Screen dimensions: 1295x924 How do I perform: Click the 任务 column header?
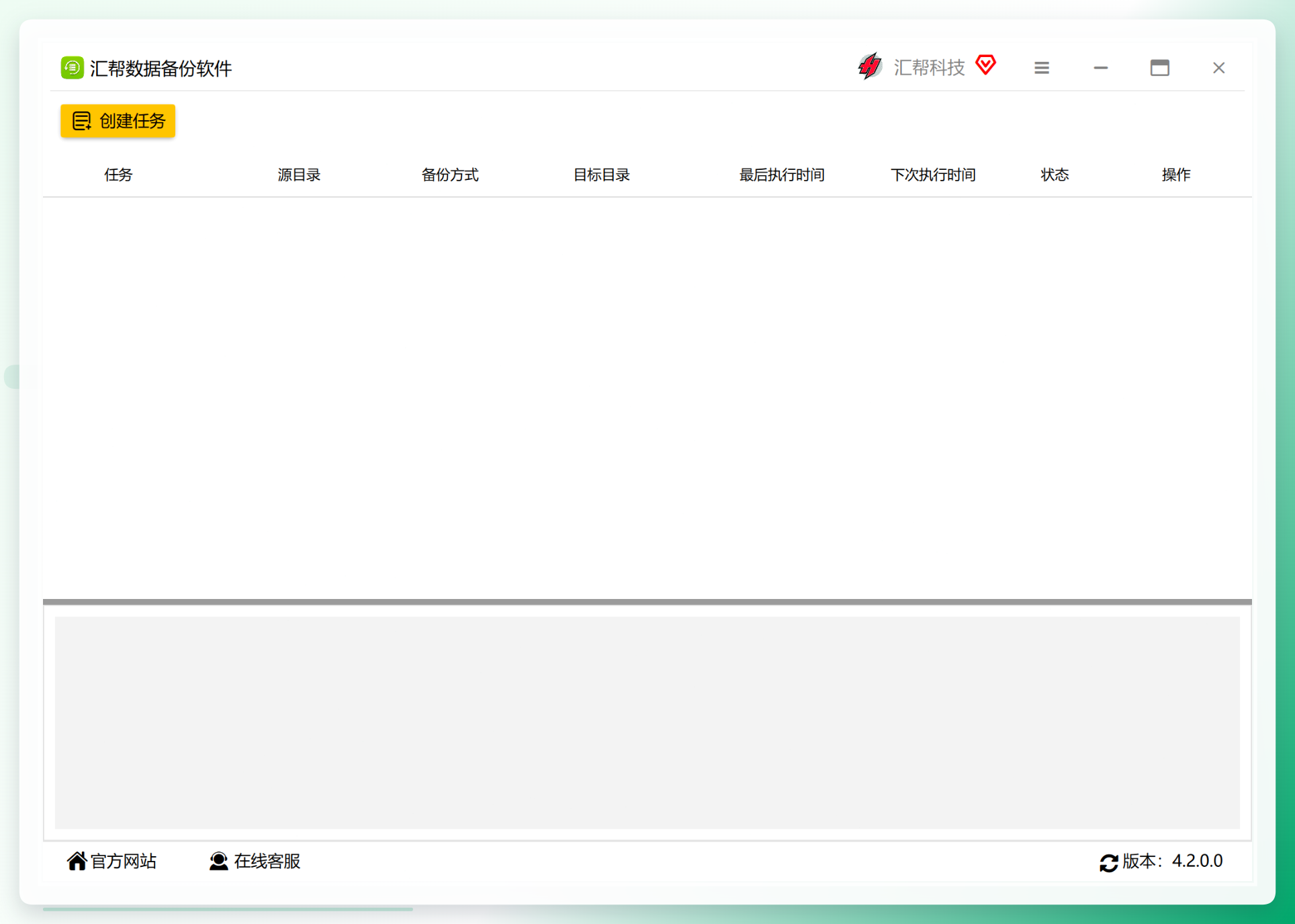pyautogui.click(x=118, y=175)
